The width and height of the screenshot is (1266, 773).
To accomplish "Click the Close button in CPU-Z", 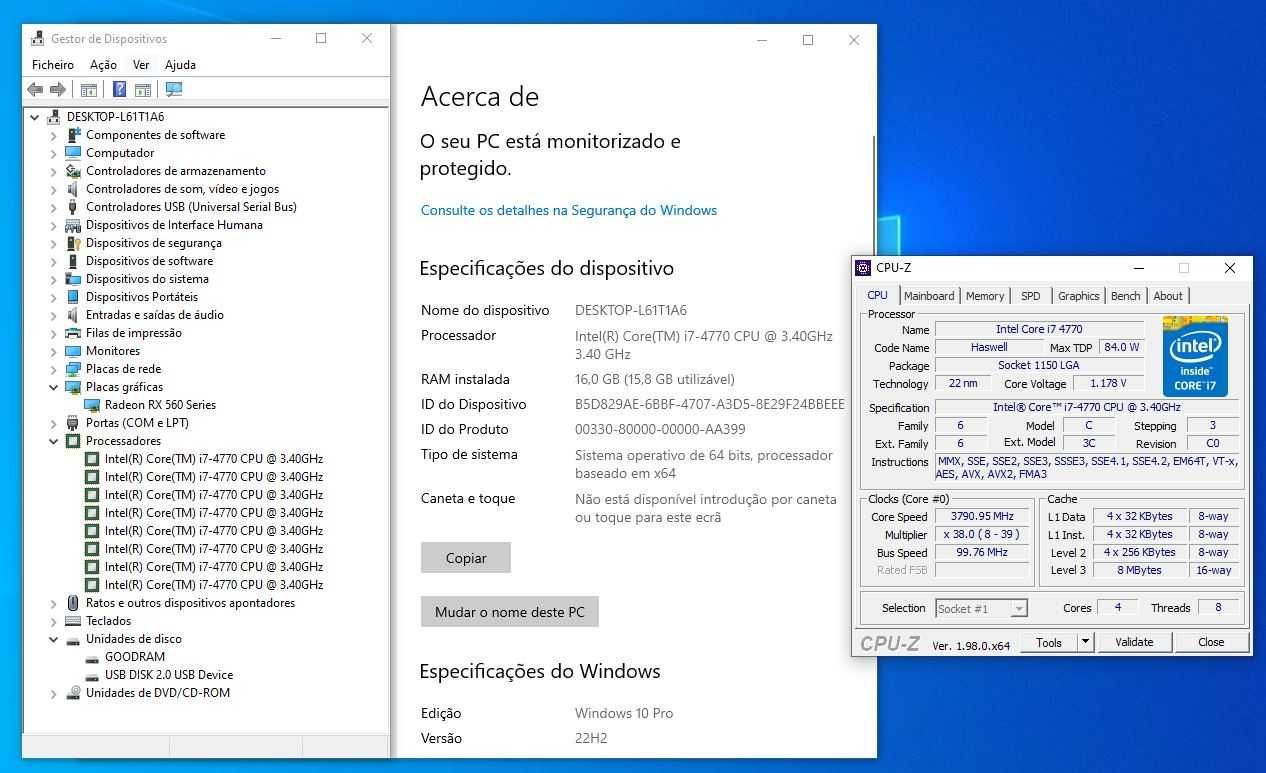I will pos(1211,642).
